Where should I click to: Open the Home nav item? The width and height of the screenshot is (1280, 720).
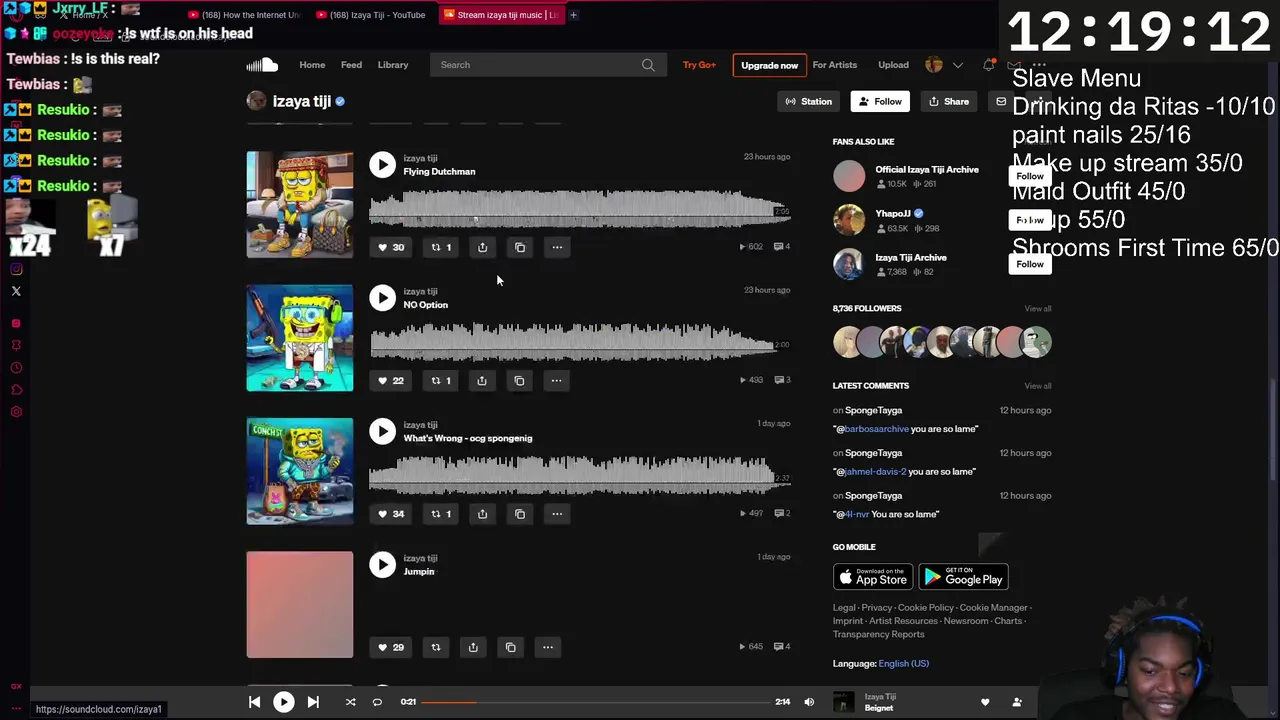[312, 65]
